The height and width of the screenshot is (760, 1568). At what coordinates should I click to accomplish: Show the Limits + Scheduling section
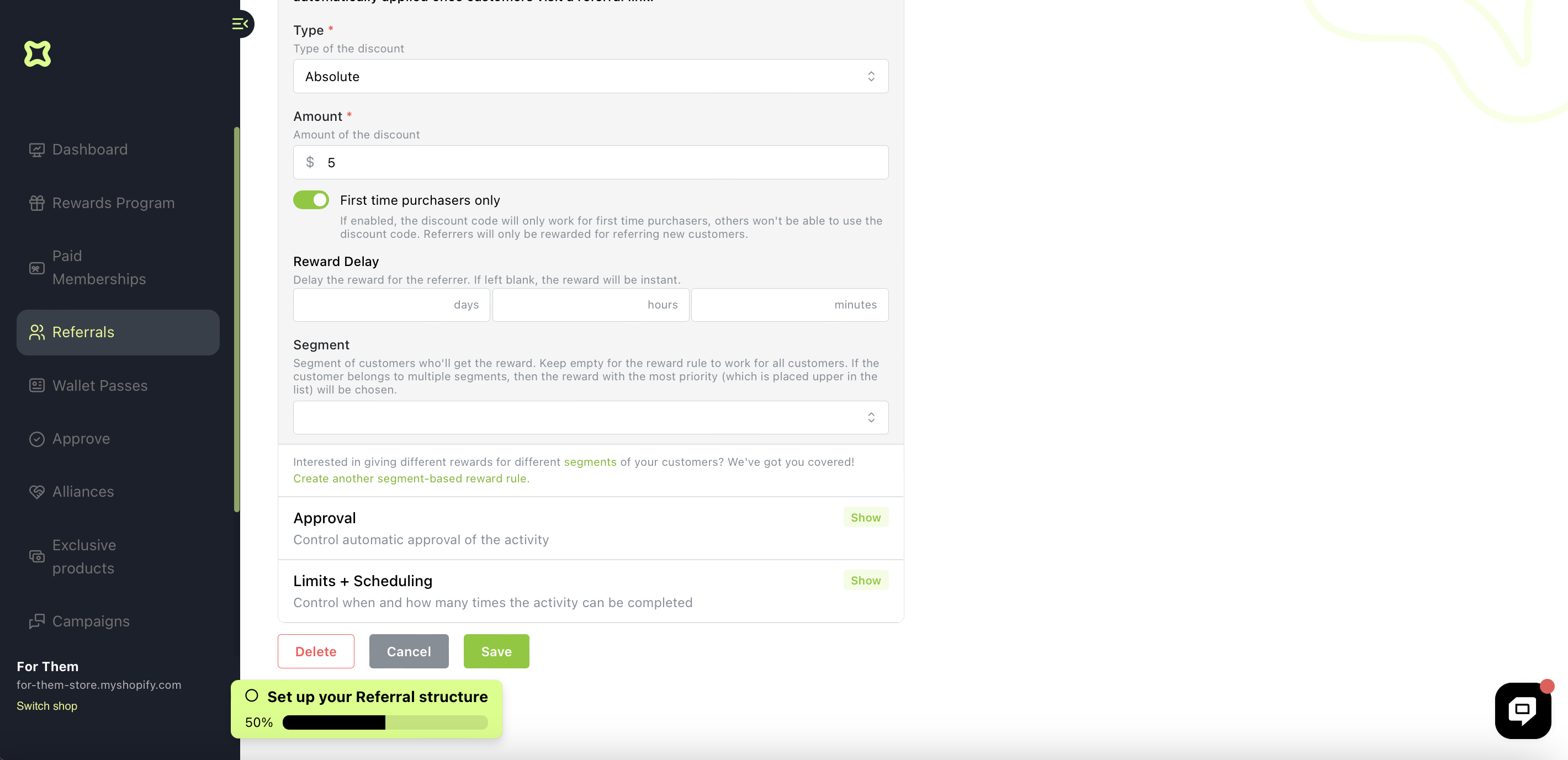coord(865,581)
